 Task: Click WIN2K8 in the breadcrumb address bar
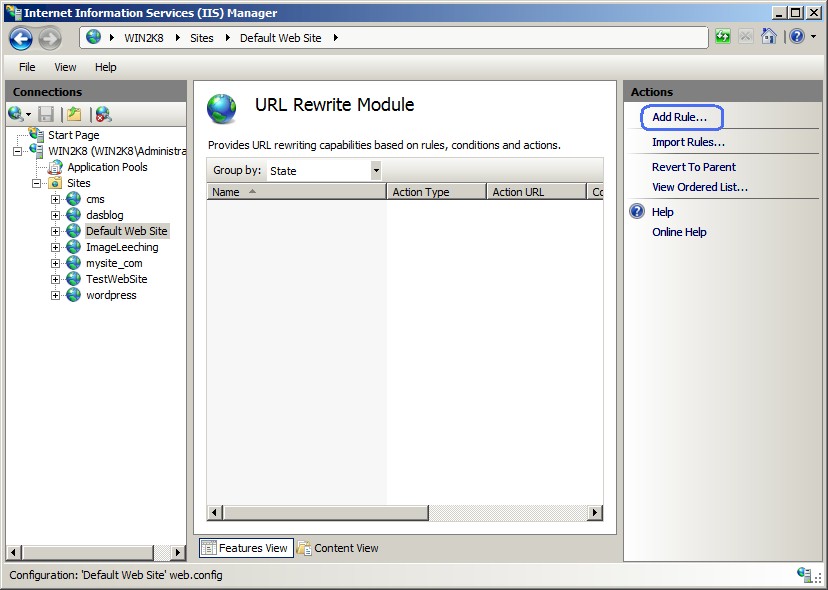pyautogui.click(x=144, y=38)
